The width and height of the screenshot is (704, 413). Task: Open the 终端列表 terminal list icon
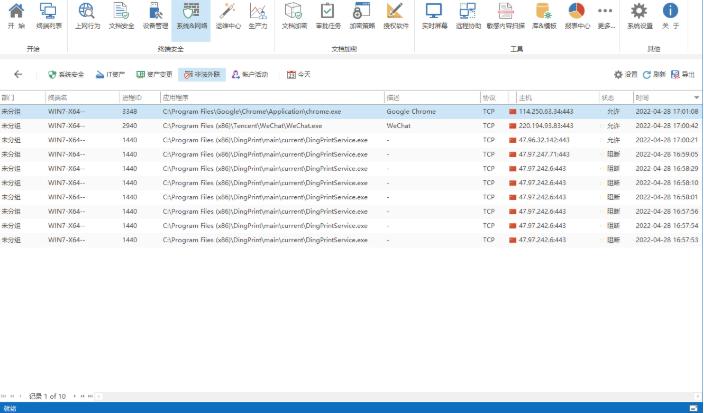pyautogui.click(x=47, y=14)
